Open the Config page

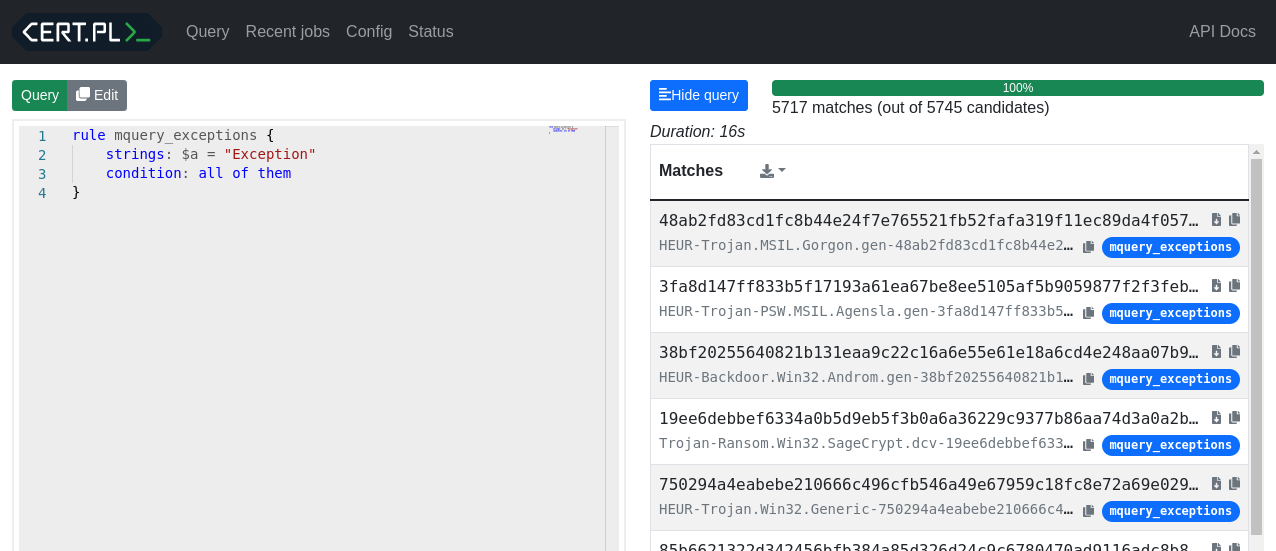(x=369, y=32)
